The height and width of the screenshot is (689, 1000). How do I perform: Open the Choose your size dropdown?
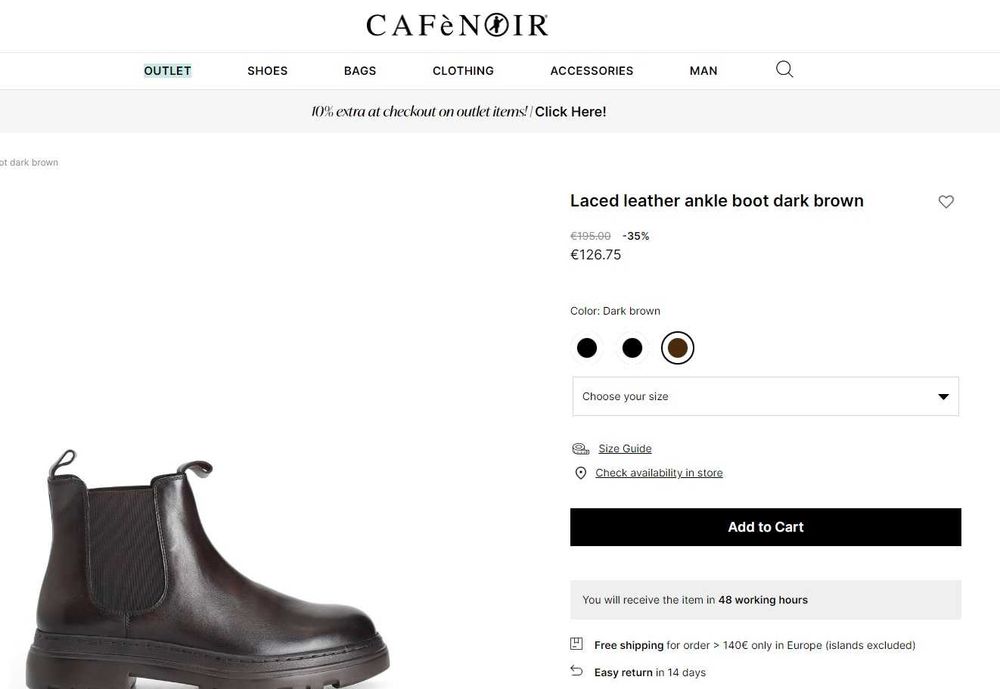tap(765, 396)
